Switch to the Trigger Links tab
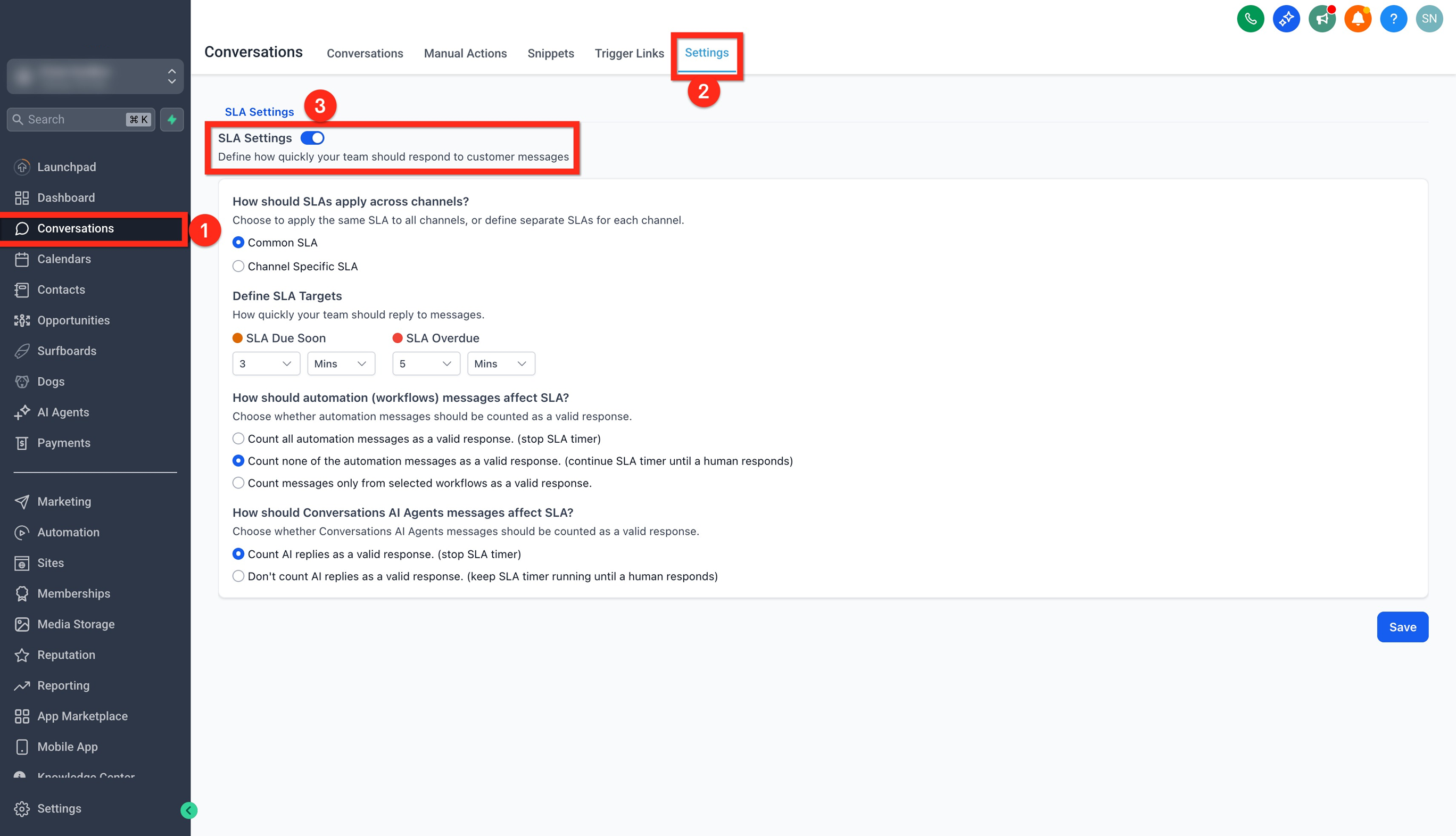 tap(628, 53)
